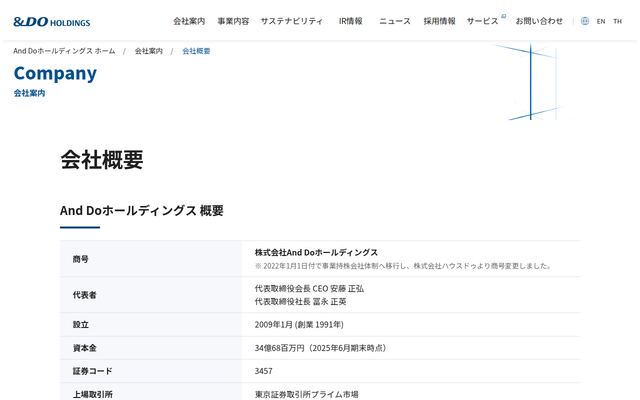Click the 会社案内 breadcrumb link
This screenshot has height=400, width=640.
pyautogui.click(x=149, y=51)
